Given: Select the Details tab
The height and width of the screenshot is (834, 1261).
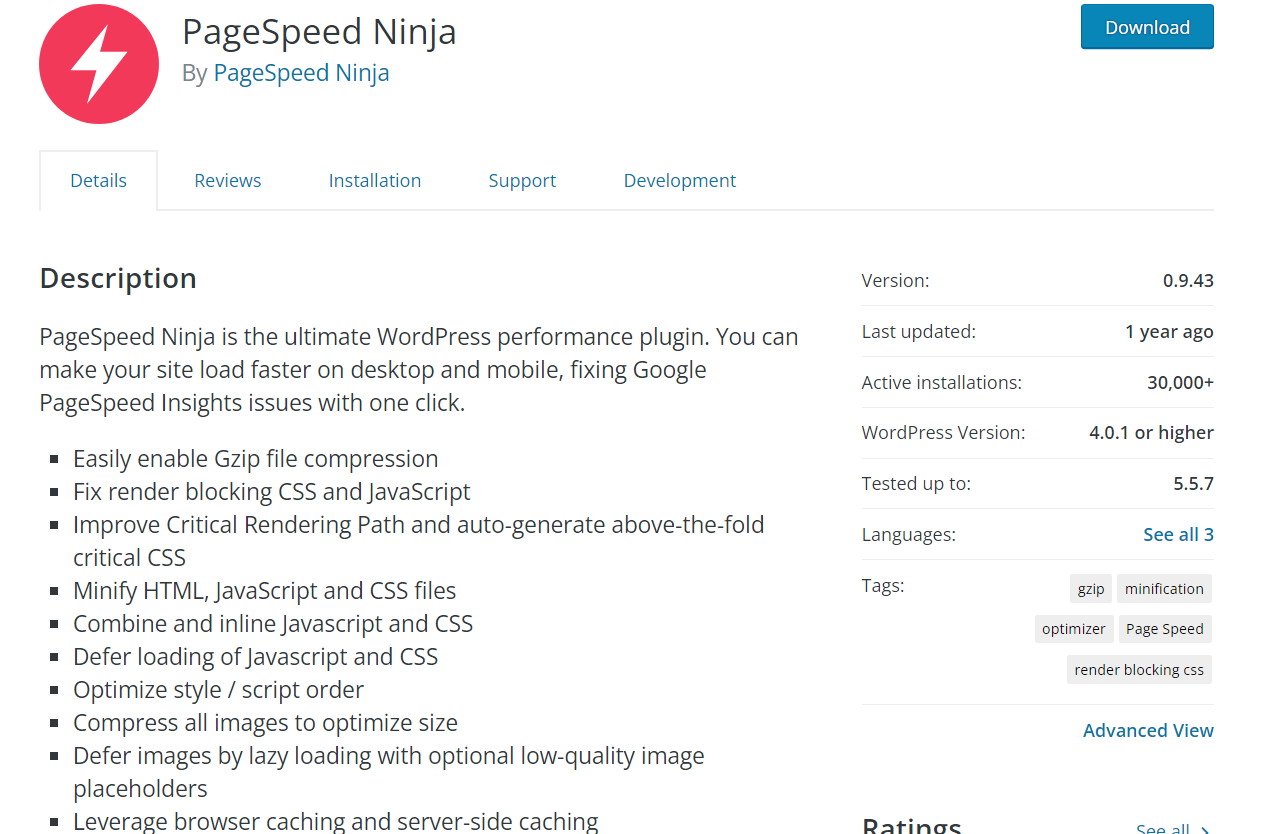Looking at the screenshot, I should [98, 181].
